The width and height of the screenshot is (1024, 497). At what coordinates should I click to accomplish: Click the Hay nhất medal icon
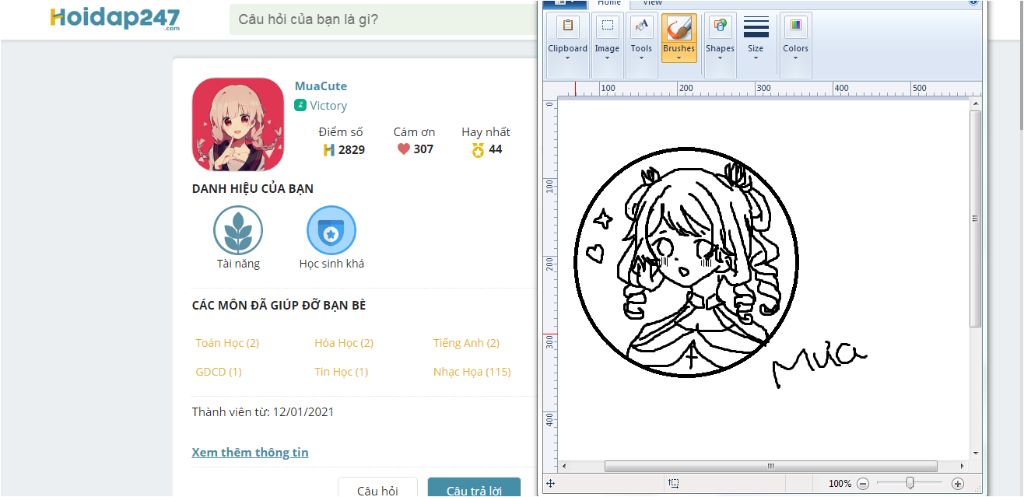pyautogui.click(x=478, y=150)
